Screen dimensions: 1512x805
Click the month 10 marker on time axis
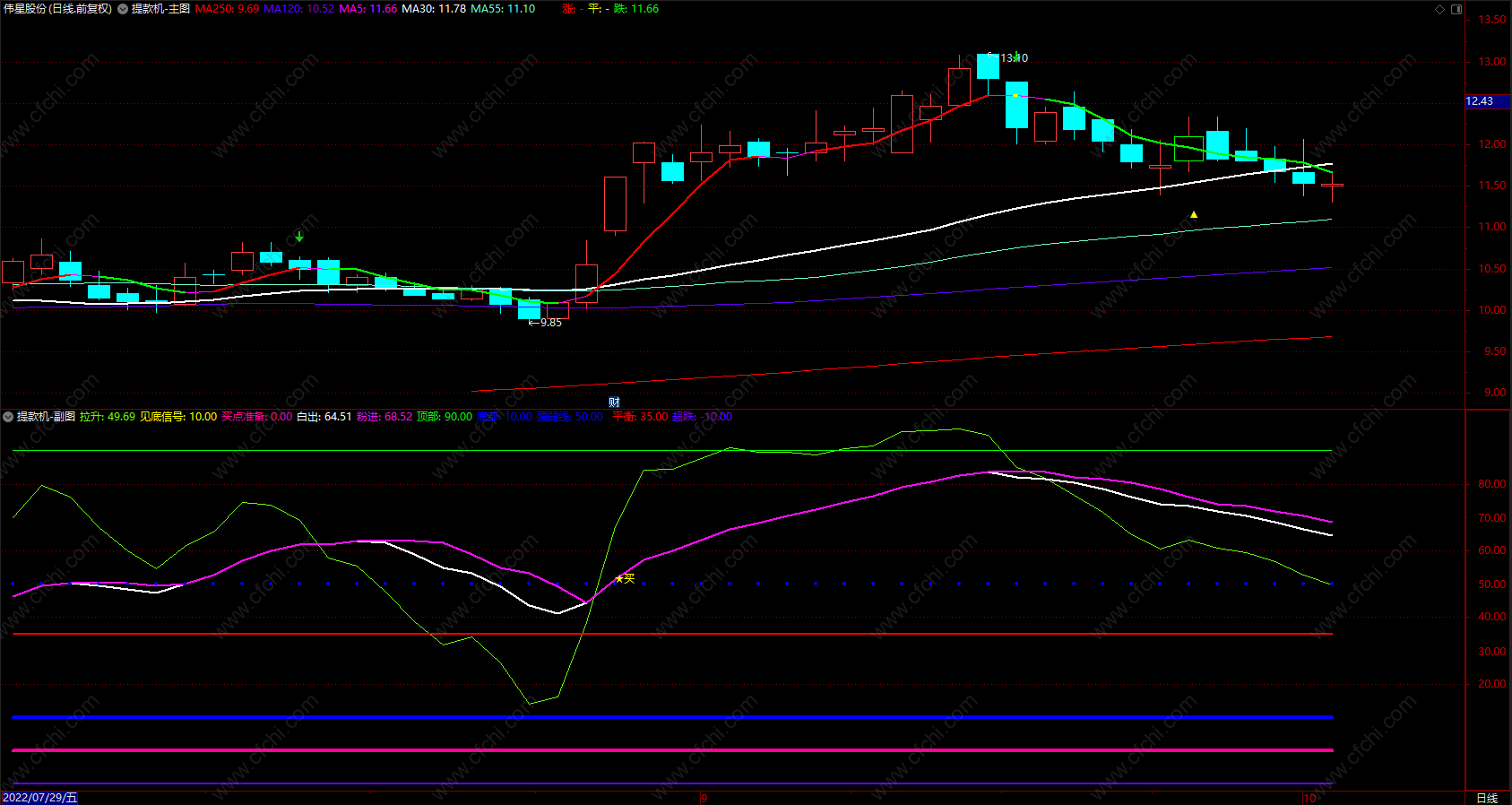click(x=1310, y=798)
